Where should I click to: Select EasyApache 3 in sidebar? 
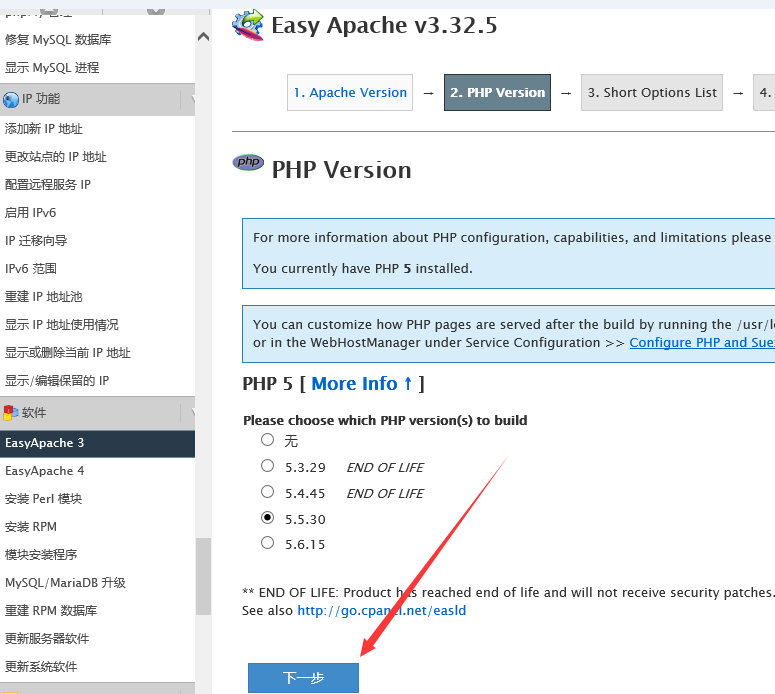(97, 443)
